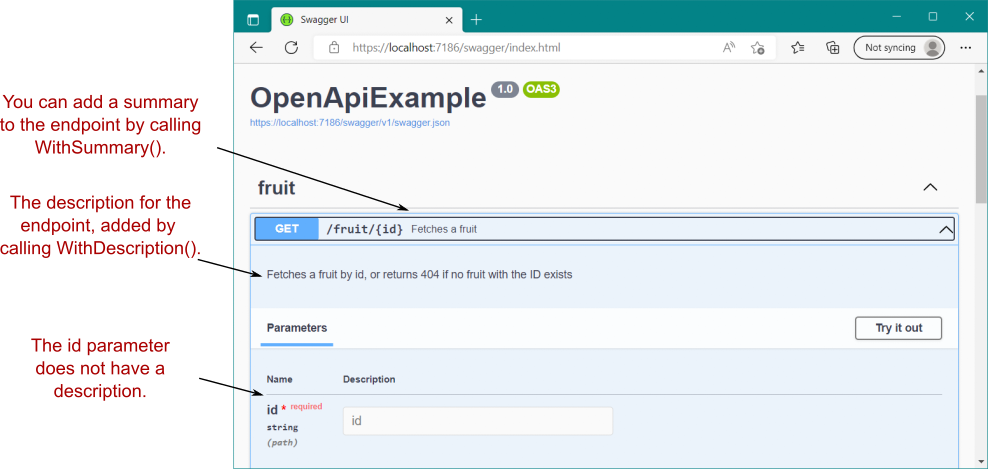This screenshot has height=469, width=988.
Task: Click the id parameter input field
Action: pos(478,420)
